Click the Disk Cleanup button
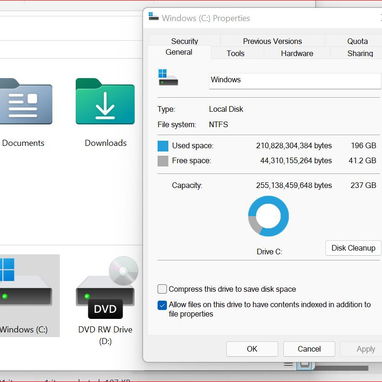The width and height of the screenshot is (382, 382). point(353,248)
